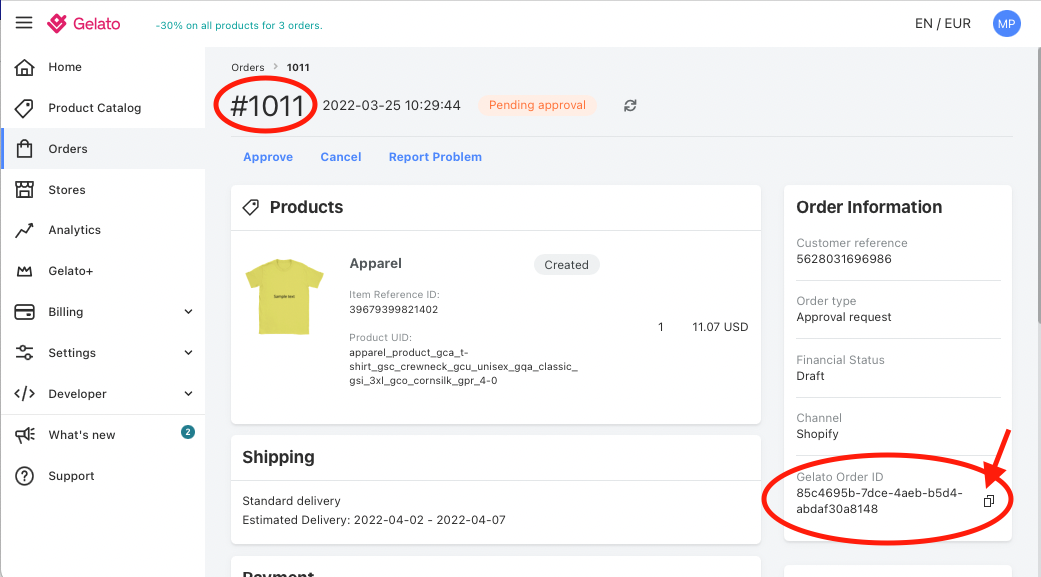This screenshot has height=577, width=1041.
Task: Click the Pending approval status badge
Action: (x=537, y=105)
